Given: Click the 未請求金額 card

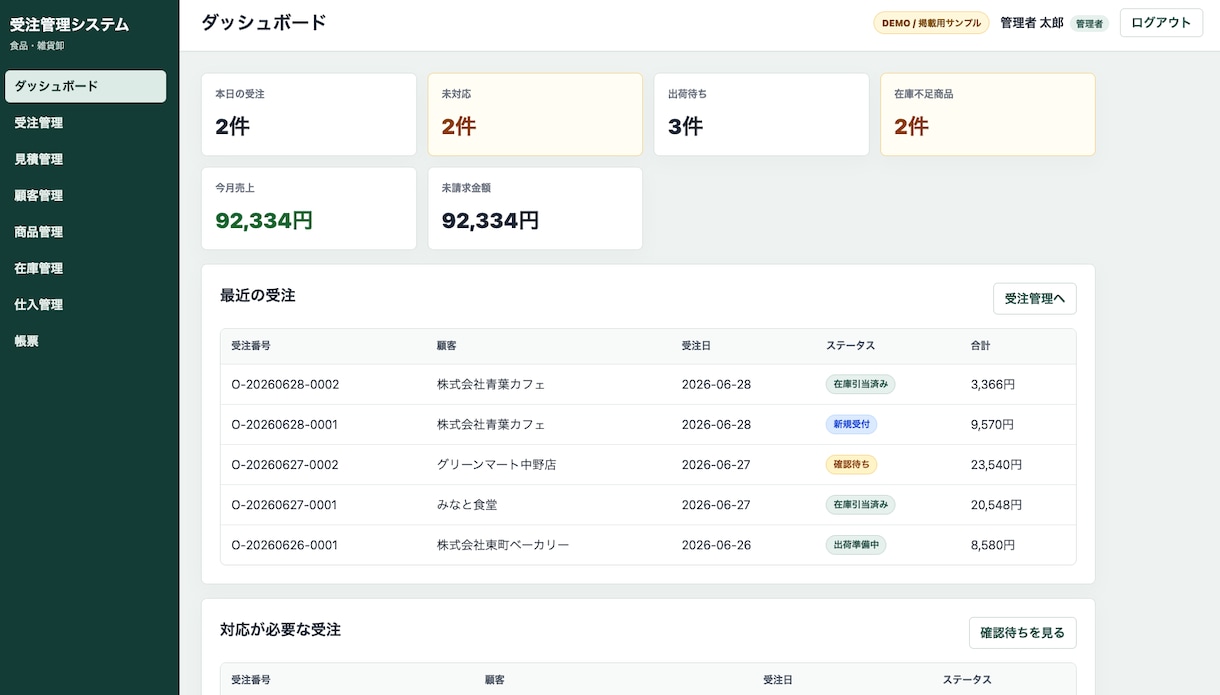Looking at the screenshot, I should pos(535,208).
